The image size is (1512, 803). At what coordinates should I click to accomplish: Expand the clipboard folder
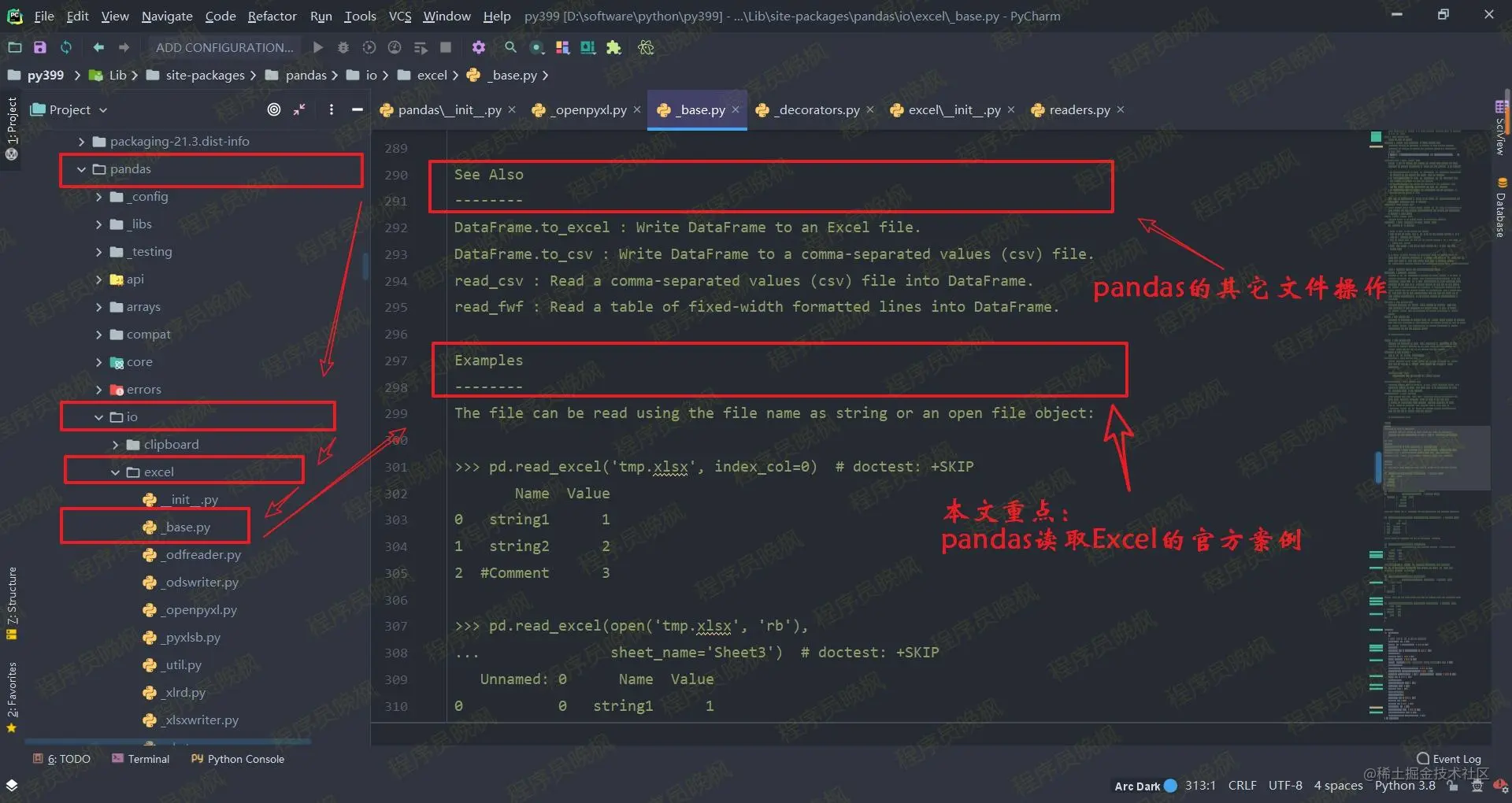(116, 445)
